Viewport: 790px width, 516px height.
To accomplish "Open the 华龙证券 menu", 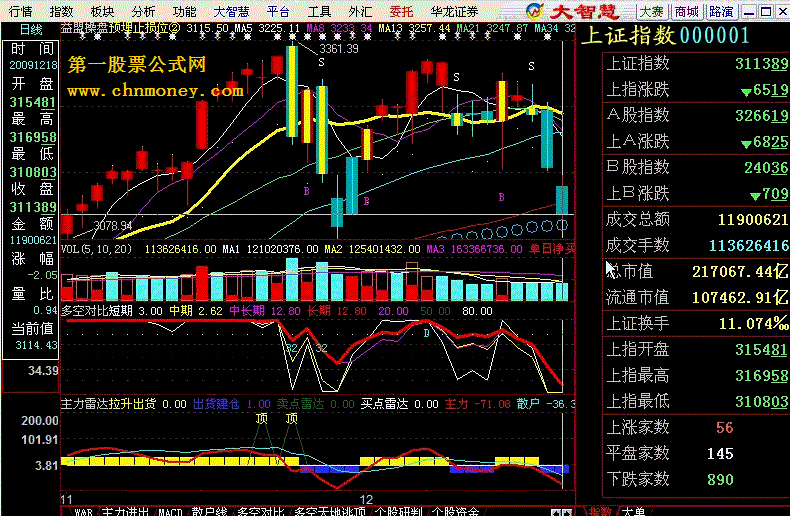I will (x=454, y=11).
